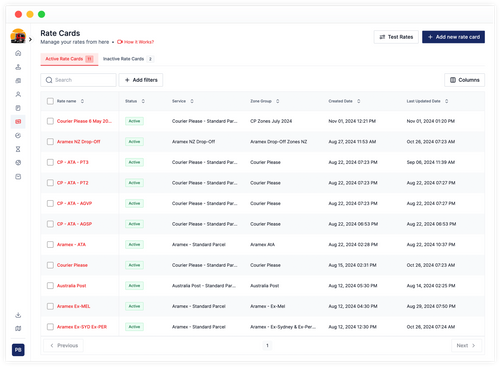Click the PB avatar badge
The image size is (500, 367).
pos(18,350)
